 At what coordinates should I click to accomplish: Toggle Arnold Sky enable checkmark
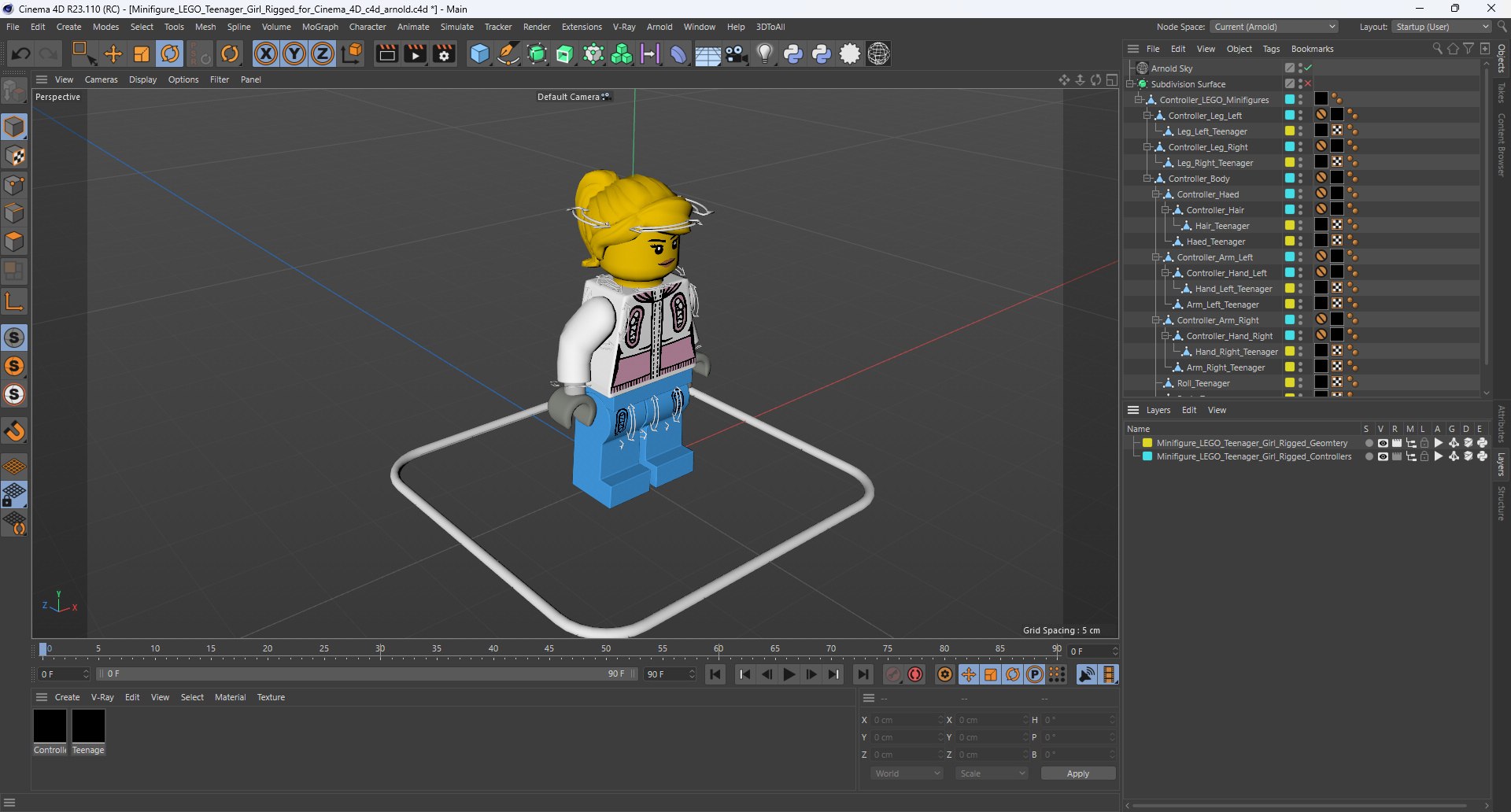(x=1308, y=68)
